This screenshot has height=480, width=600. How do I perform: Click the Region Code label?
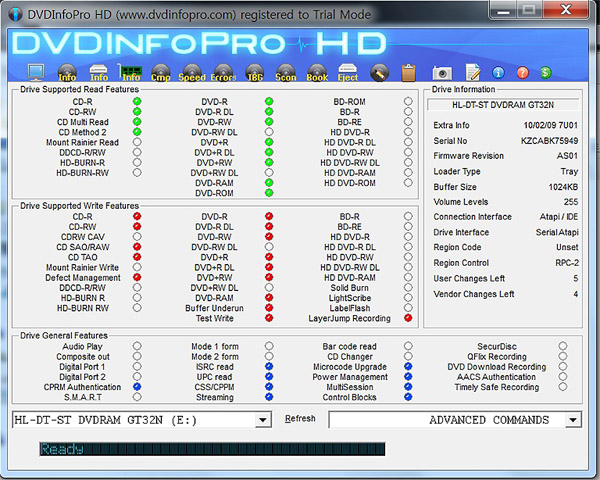[x=457, y=247]
